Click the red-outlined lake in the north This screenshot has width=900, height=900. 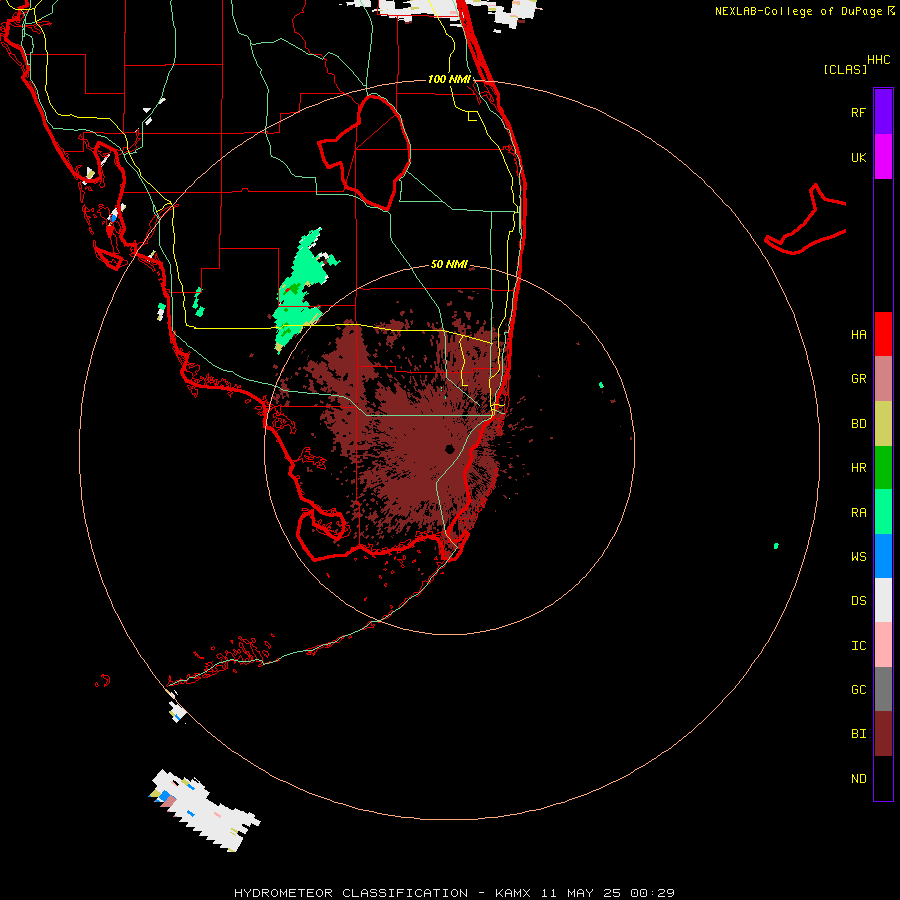[x=366, y=153]
